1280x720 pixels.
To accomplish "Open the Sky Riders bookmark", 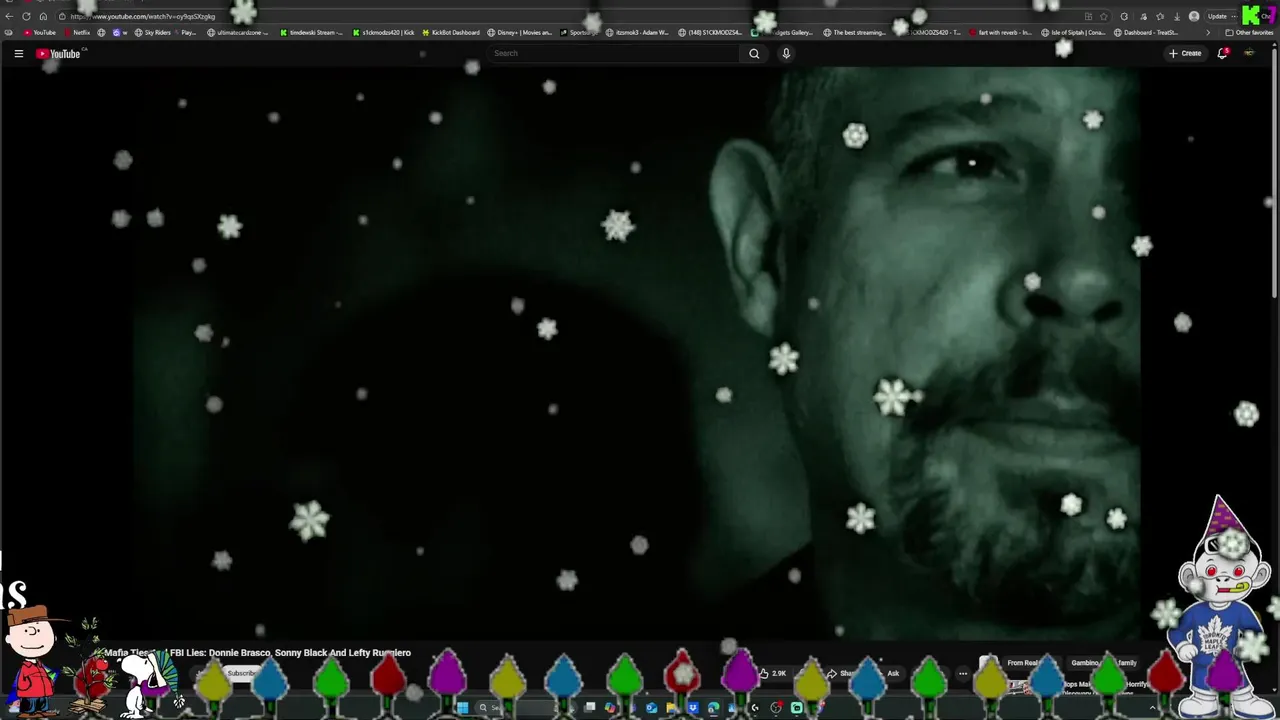I will tap(152, 33).
